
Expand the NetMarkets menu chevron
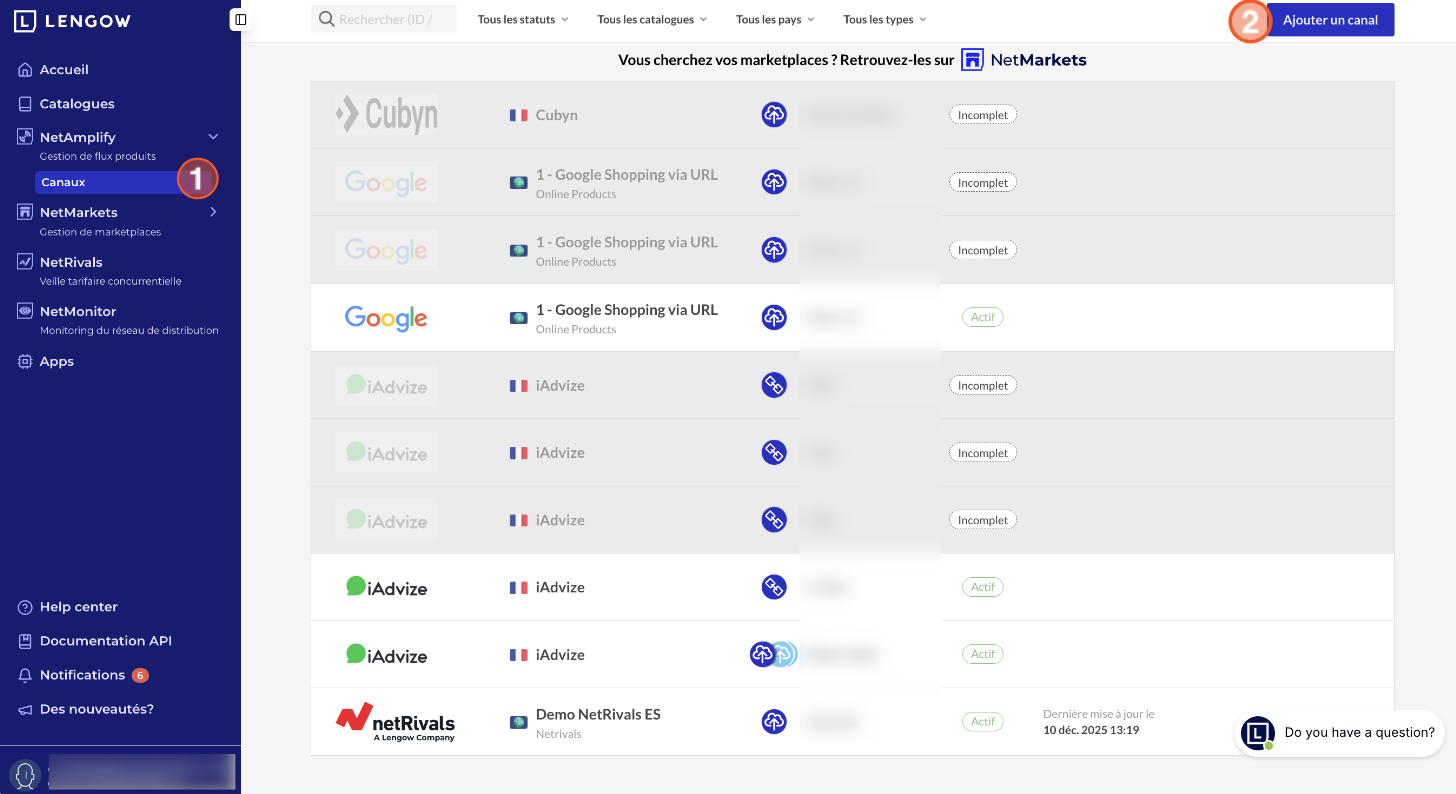coord(213,212)
